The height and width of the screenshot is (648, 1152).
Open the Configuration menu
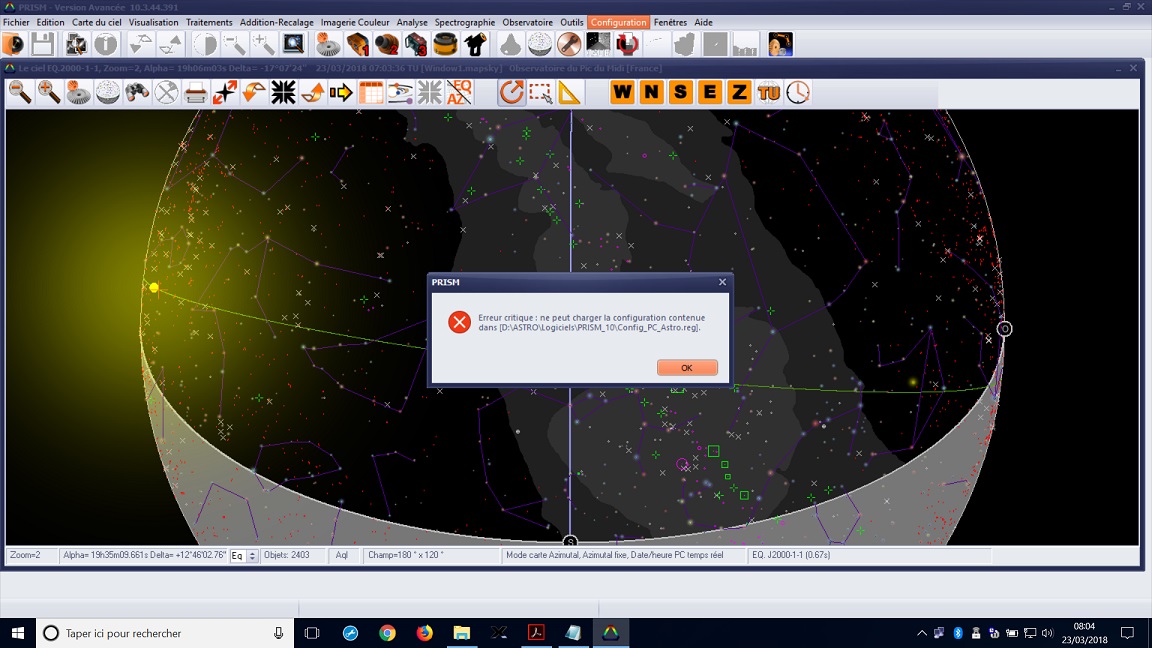[x=618, y=22]
